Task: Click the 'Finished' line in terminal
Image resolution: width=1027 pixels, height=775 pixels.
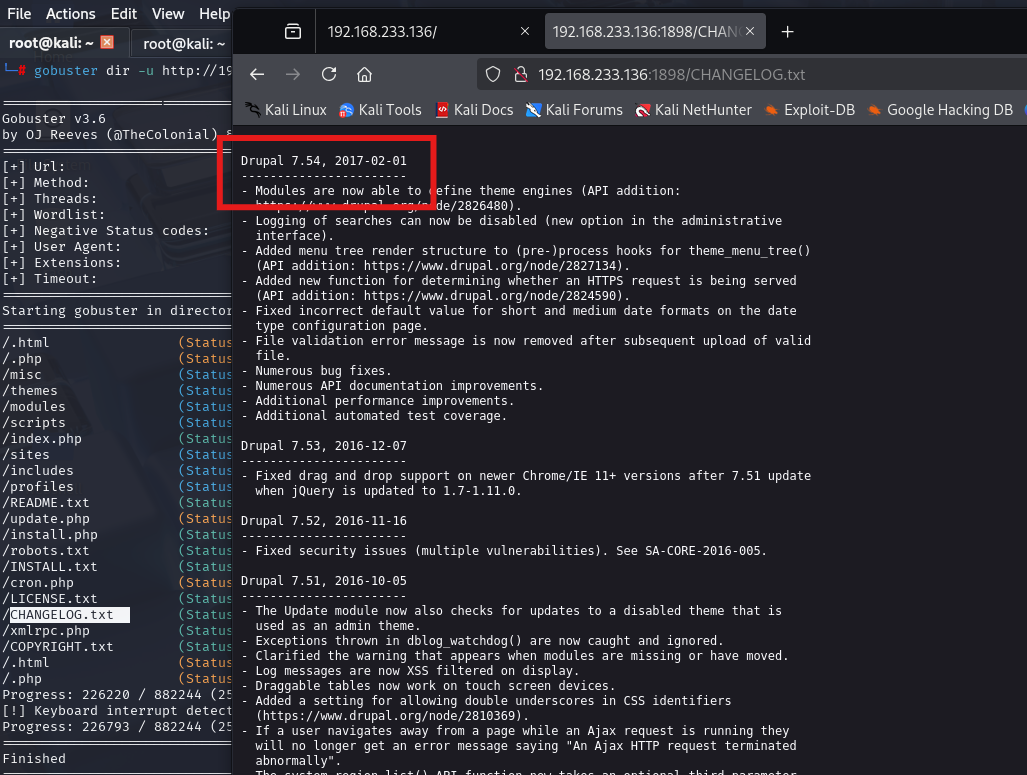Action: (x=34, y=759)
